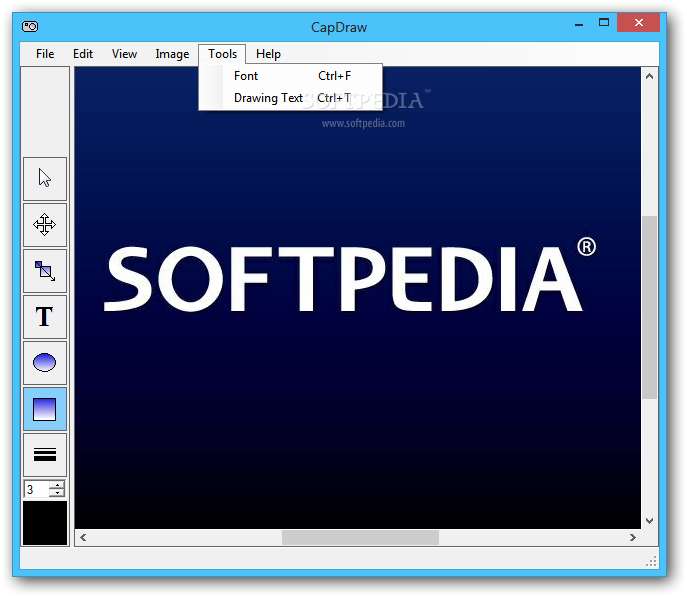Choose Drawing Text from the Tools menu
The image size is (687, 597).
pyautogui.click(x=291, y=98)
